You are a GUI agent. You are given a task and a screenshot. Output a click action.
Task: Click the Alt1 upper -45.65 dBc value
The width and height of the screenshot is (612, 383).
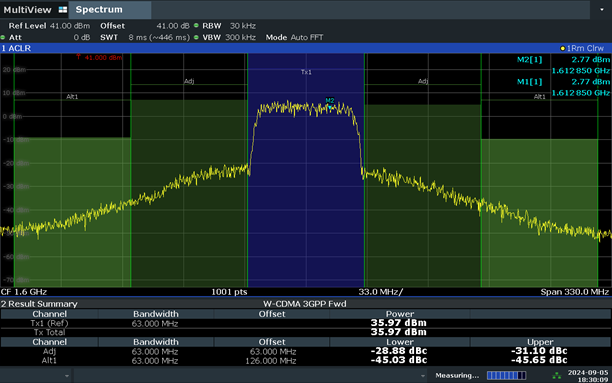click(x=539, y=360)
